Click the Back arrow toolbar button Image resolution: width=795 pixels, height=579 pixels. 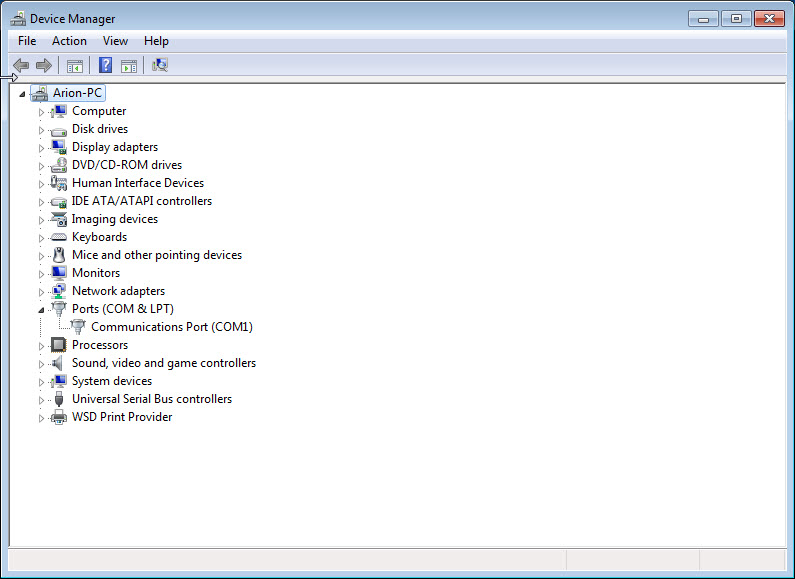click(x=20, y=66)
